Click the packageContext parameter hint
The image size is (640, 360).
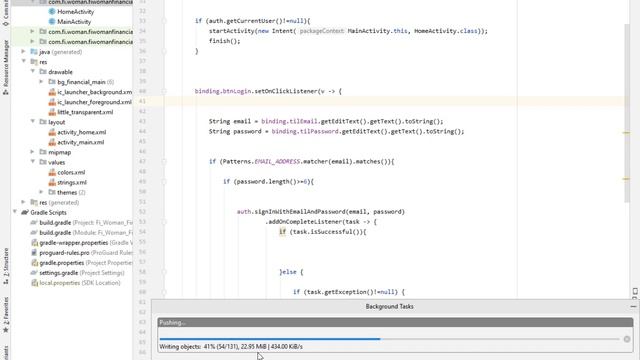pos(322,31)
